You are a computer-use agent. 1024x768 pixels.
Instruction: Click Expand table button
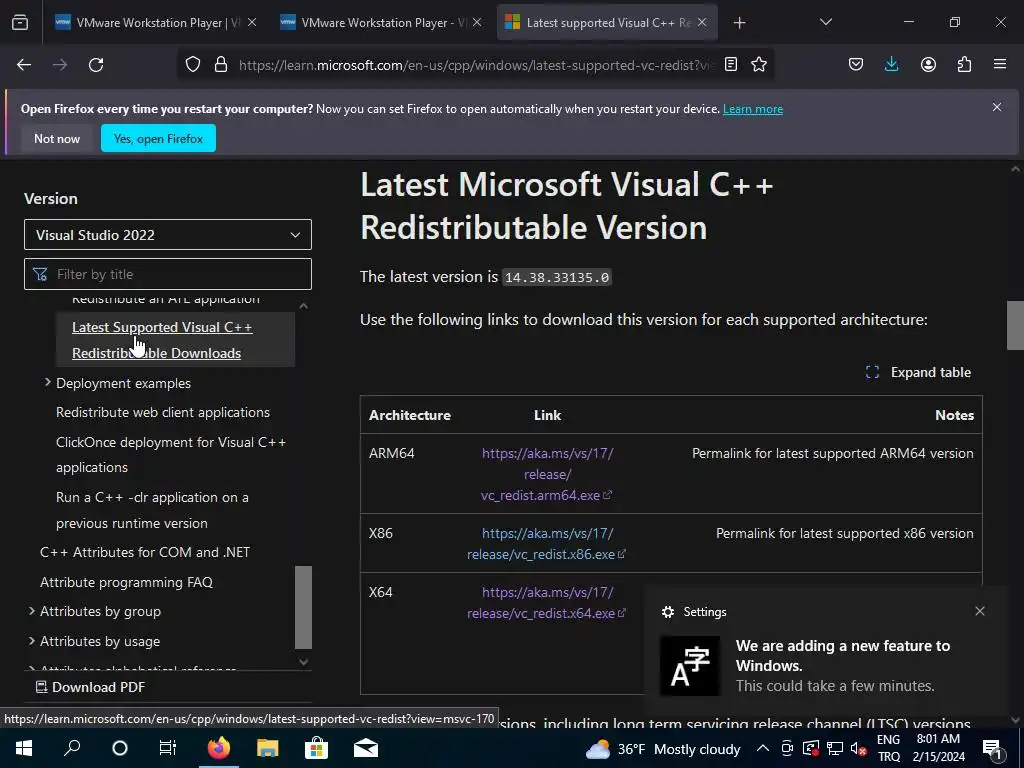coord(918,372)
